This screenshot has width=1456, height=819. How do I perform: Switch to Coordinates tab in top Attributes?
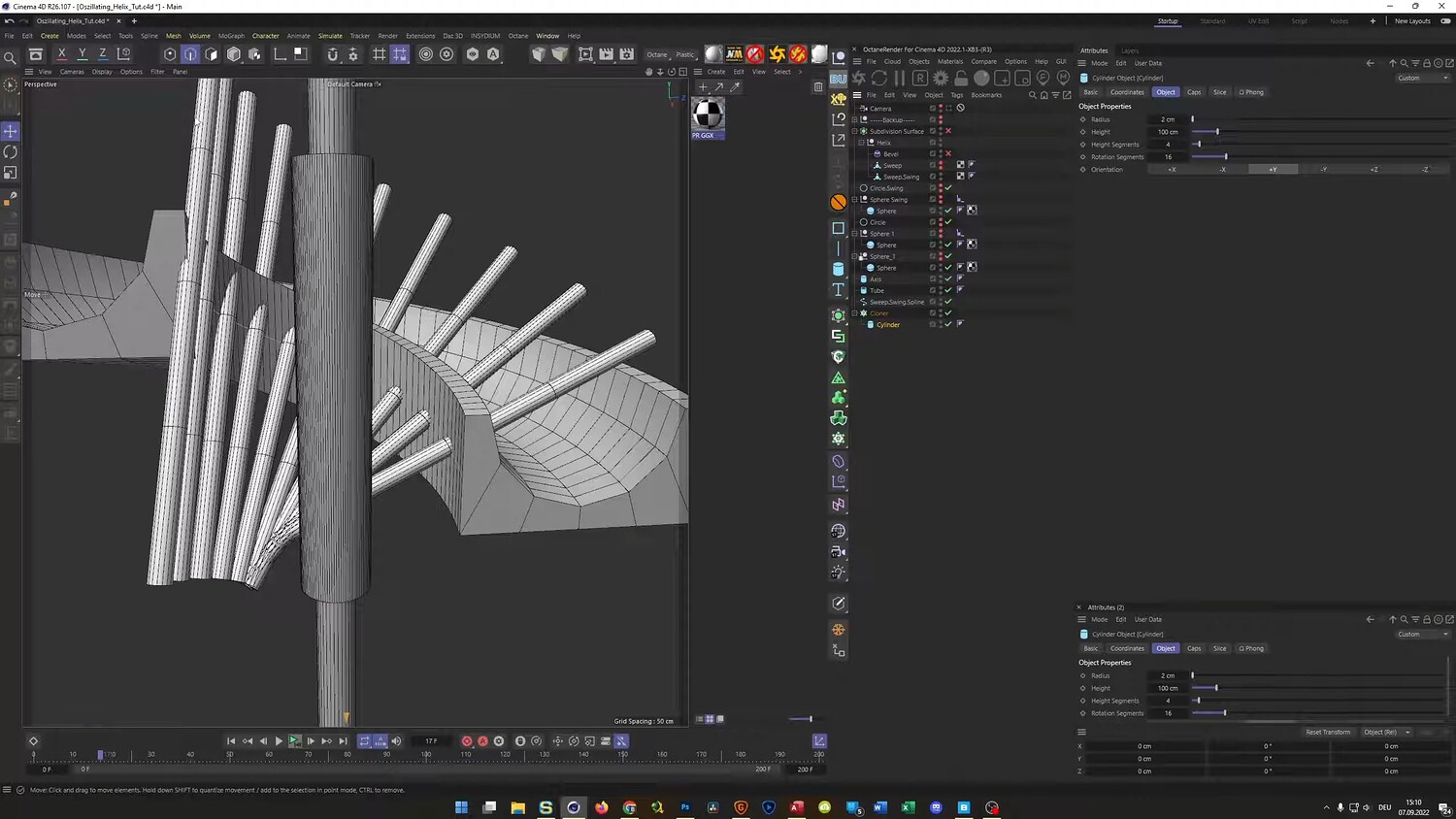pyautogui.click(x=1127, y=92)
